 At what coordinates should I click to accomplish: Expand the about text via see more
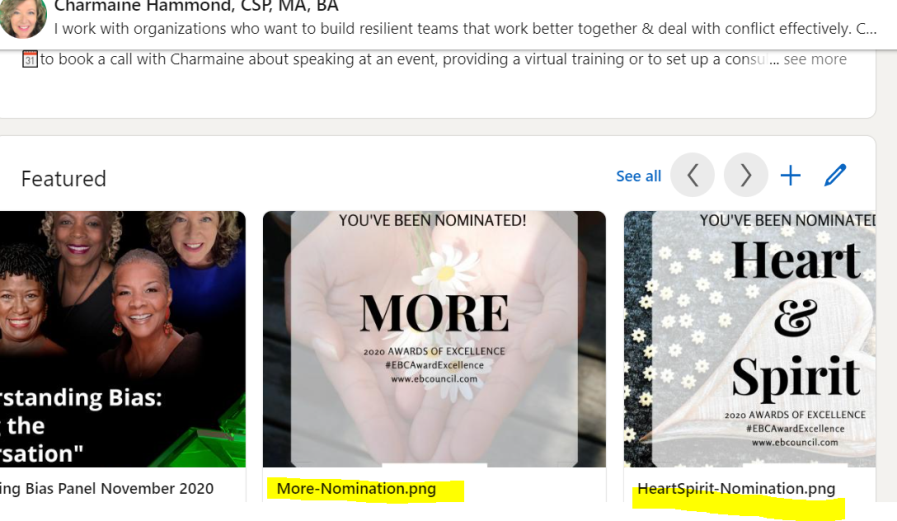815,59
